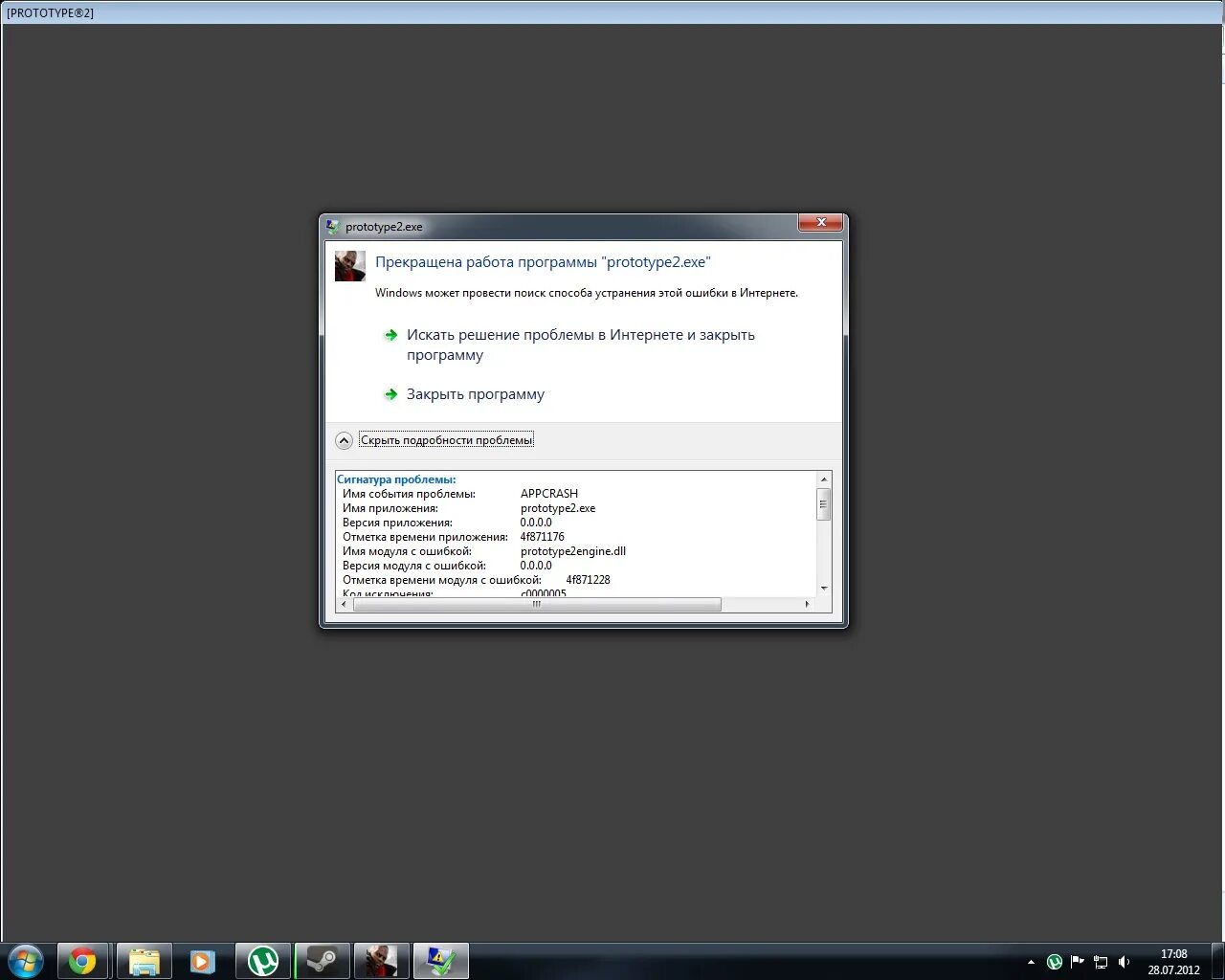Image resolution: width=1225 pixels, height=980 pixels.
Task: Click 'Отметка времени приложения:' label
Action: click(425, 537)
